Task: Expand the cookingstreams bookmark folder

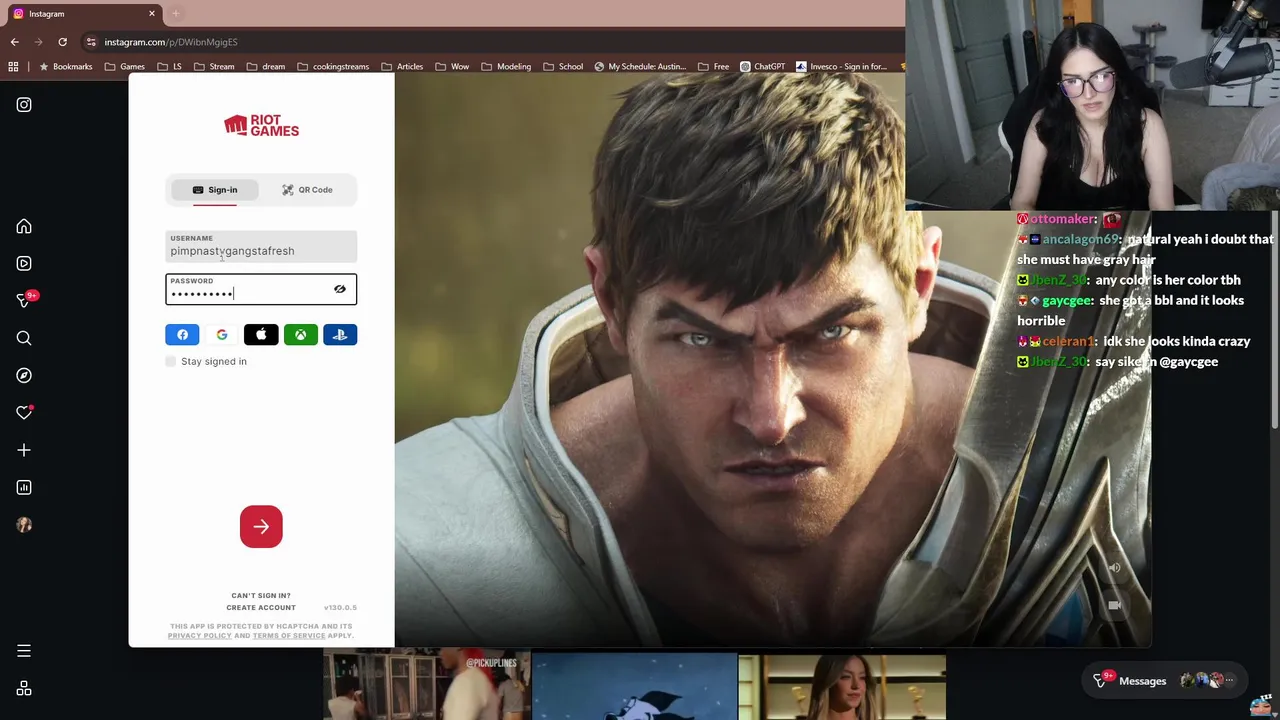Action: pos(333,67)
